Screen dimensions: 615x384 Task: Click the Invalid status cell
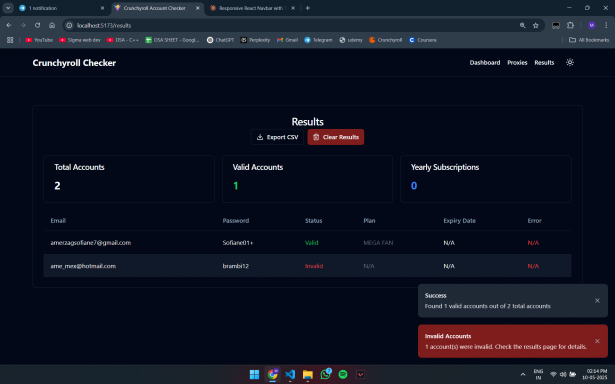[x=314, y=266]
